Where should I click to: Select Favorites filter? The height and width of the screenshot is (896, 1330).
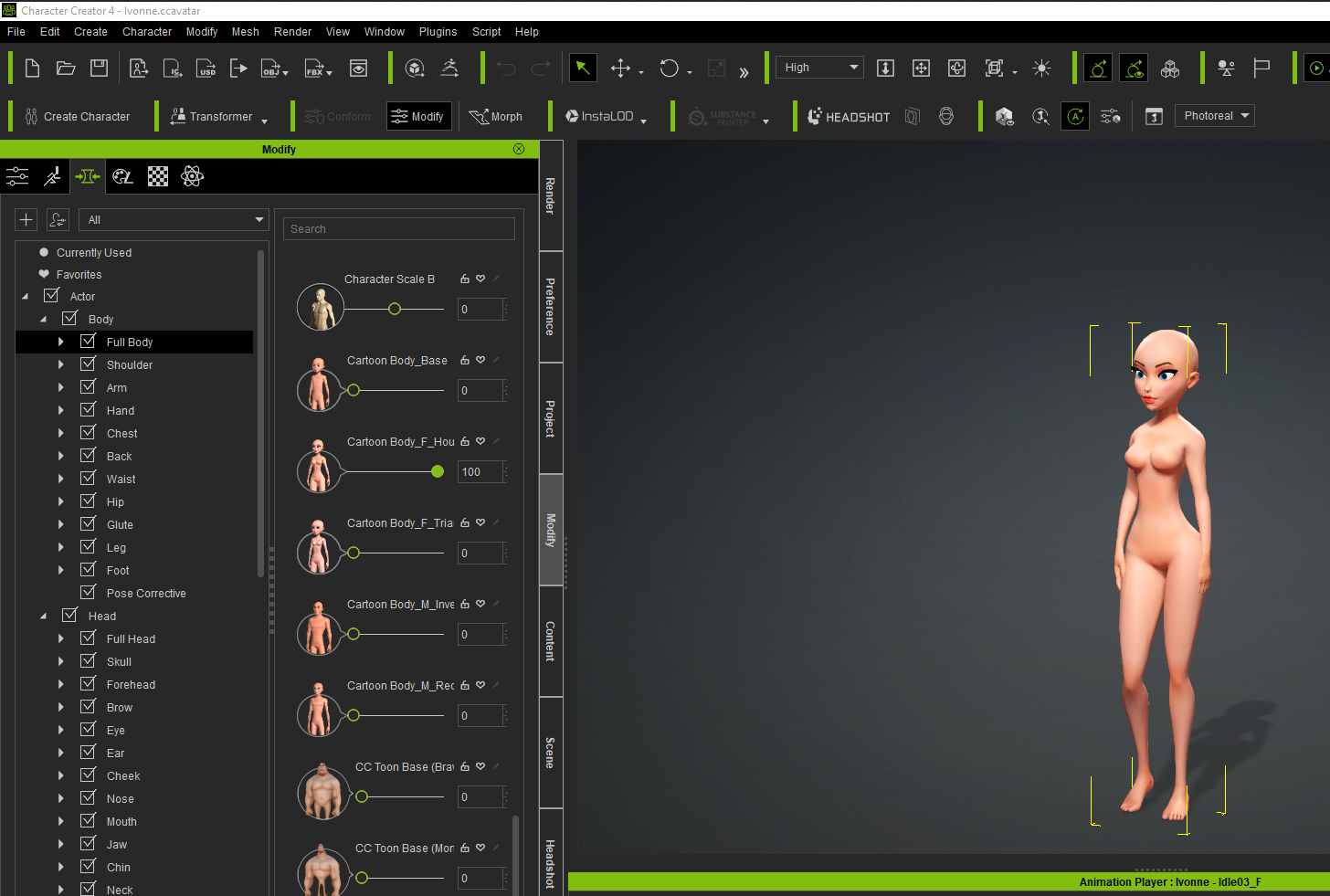(79, 274)
